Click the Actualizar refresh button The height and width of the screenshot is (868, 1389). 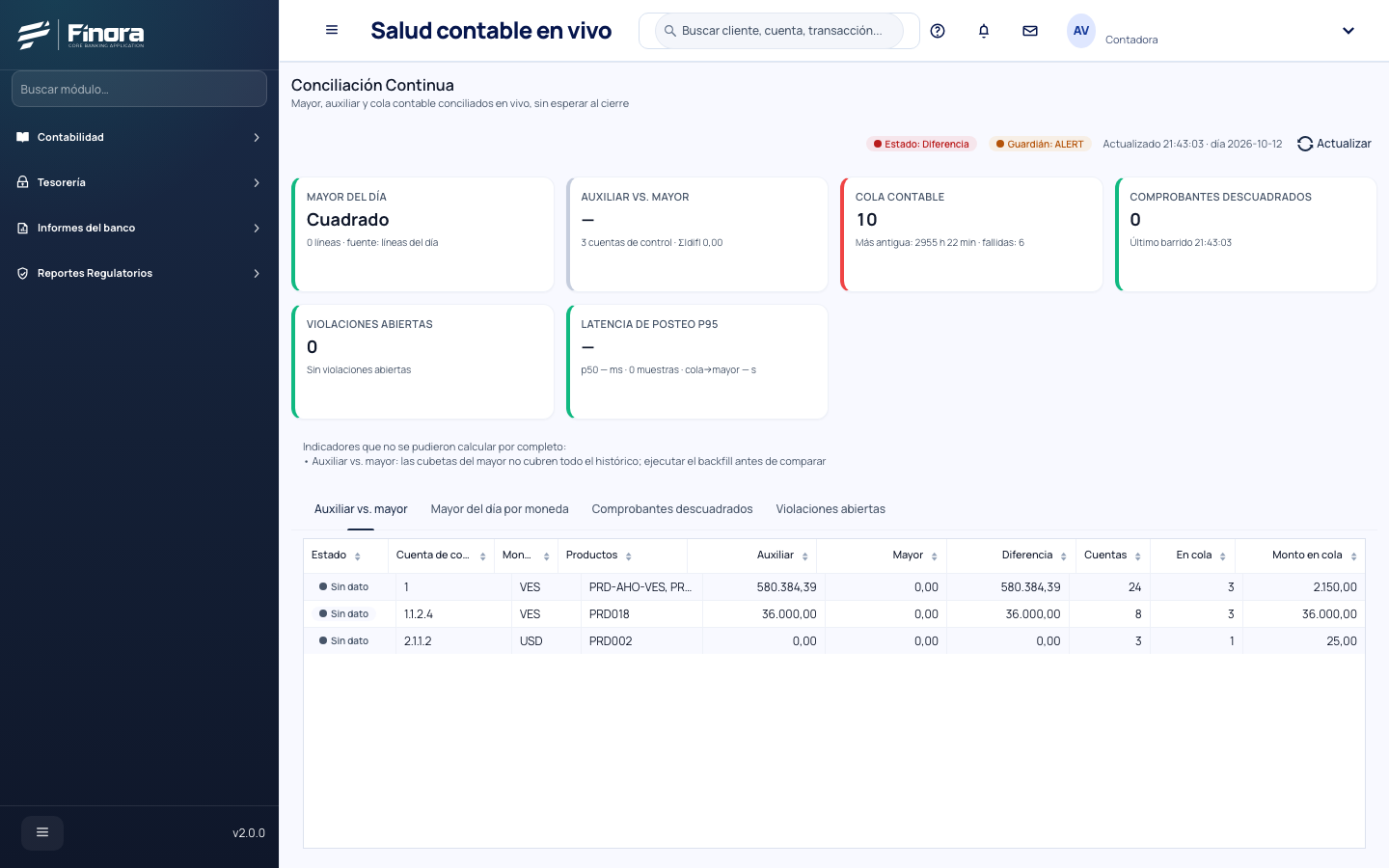coord(1334,144)
